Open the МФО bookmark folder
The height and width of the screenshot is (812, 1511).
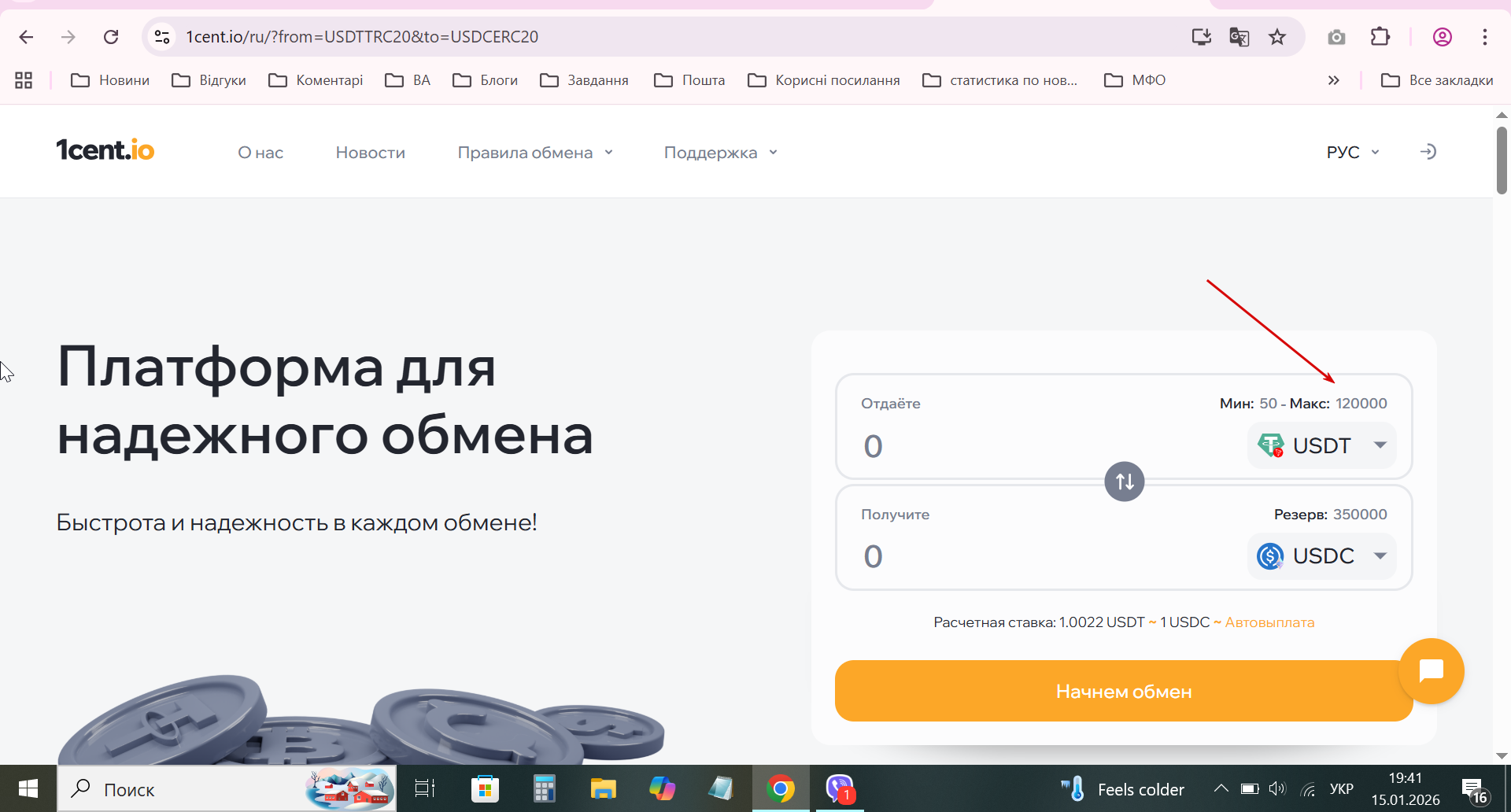[1135, 80]
